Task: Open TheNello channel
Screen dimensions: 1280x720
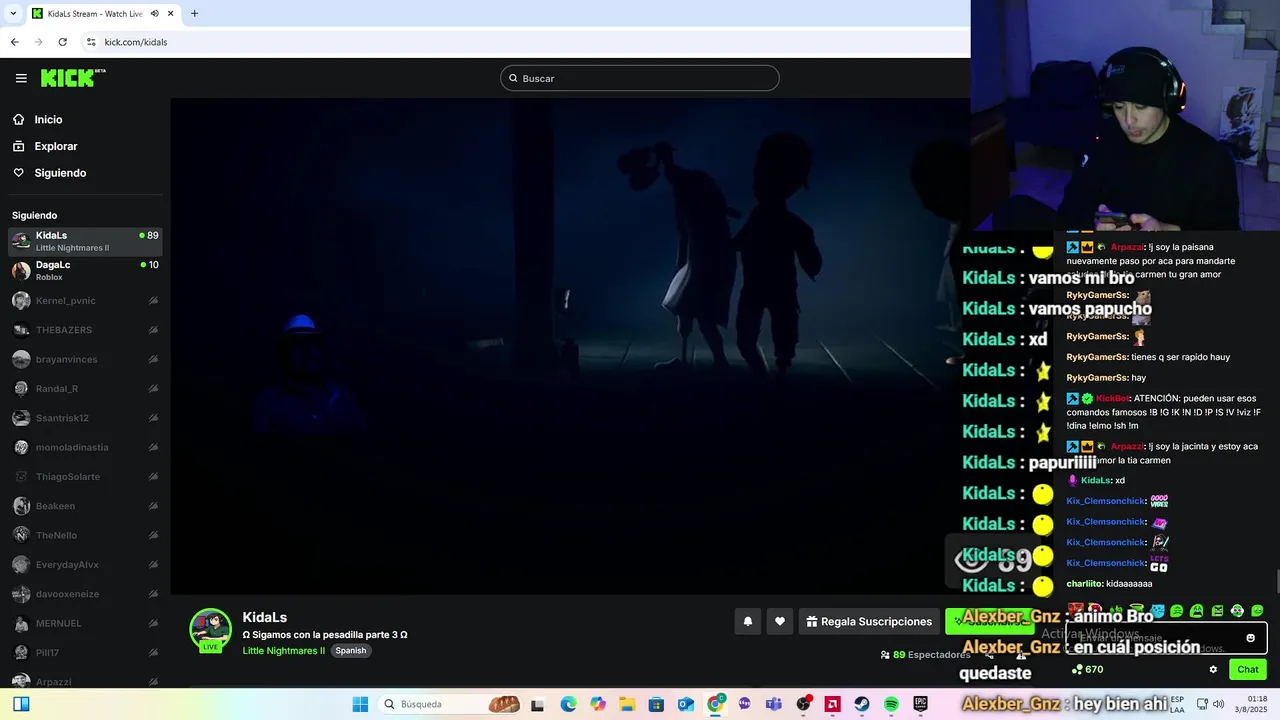Action: click(x=85, y=535)
